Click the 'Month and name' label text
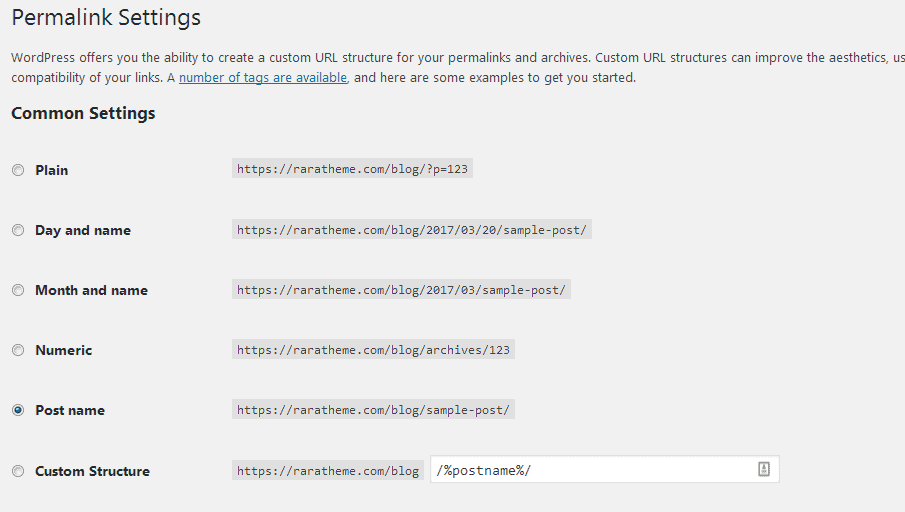Image resolution: width=905 pixels, height=512 pixels. (91, 290)
